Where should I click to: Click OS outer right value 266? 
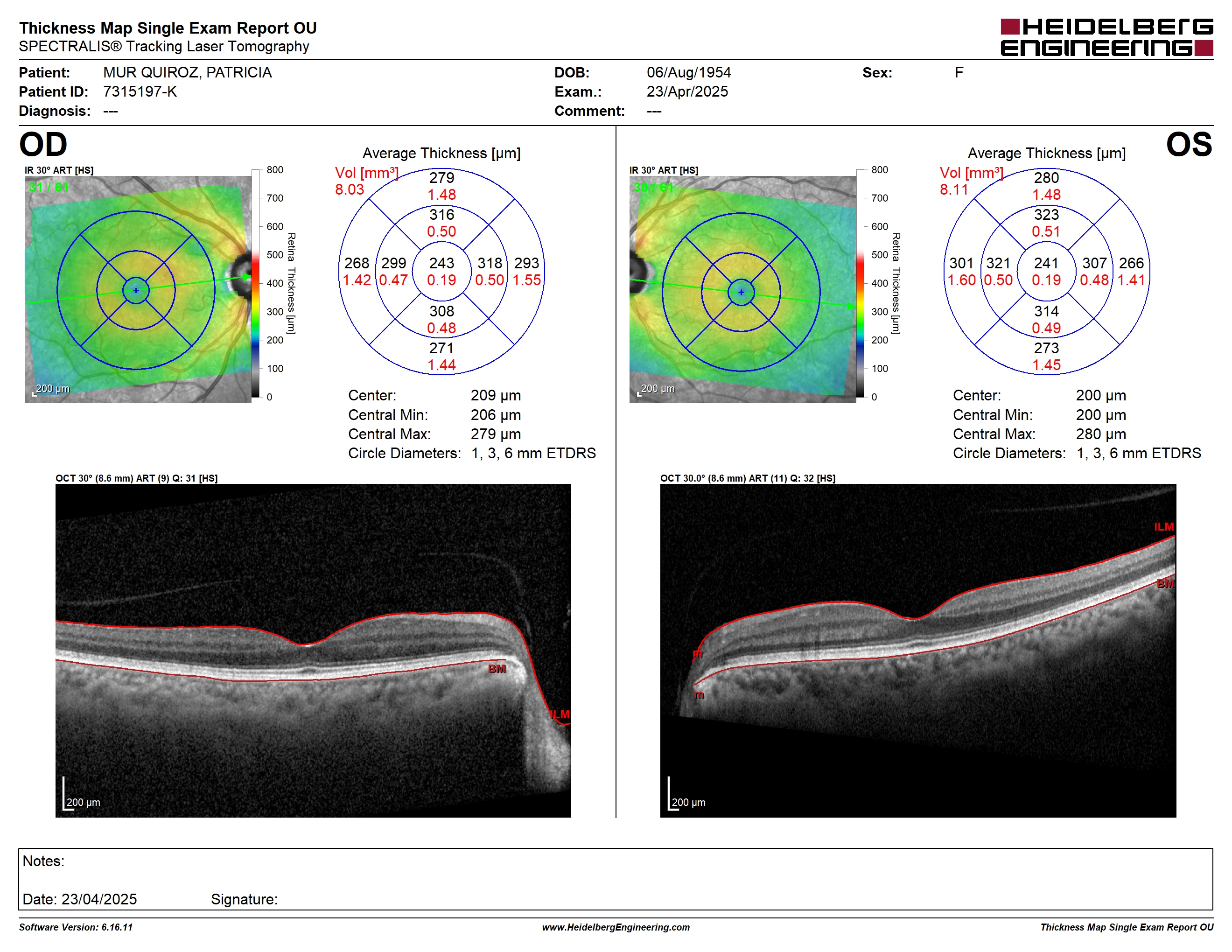tap(1132, 263)
